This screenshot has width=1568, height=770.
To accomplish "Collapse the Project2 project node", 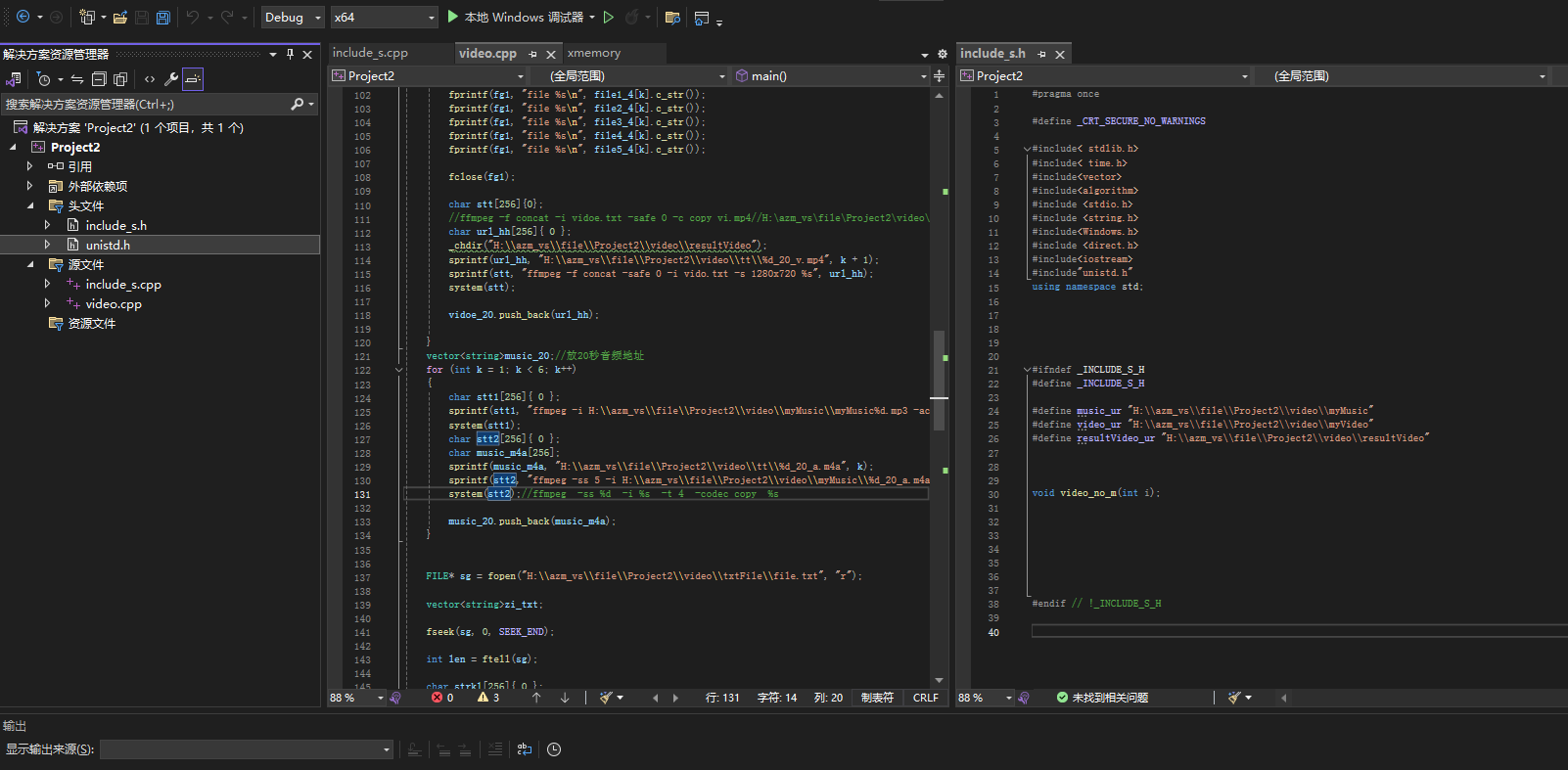I will point(13,147).
